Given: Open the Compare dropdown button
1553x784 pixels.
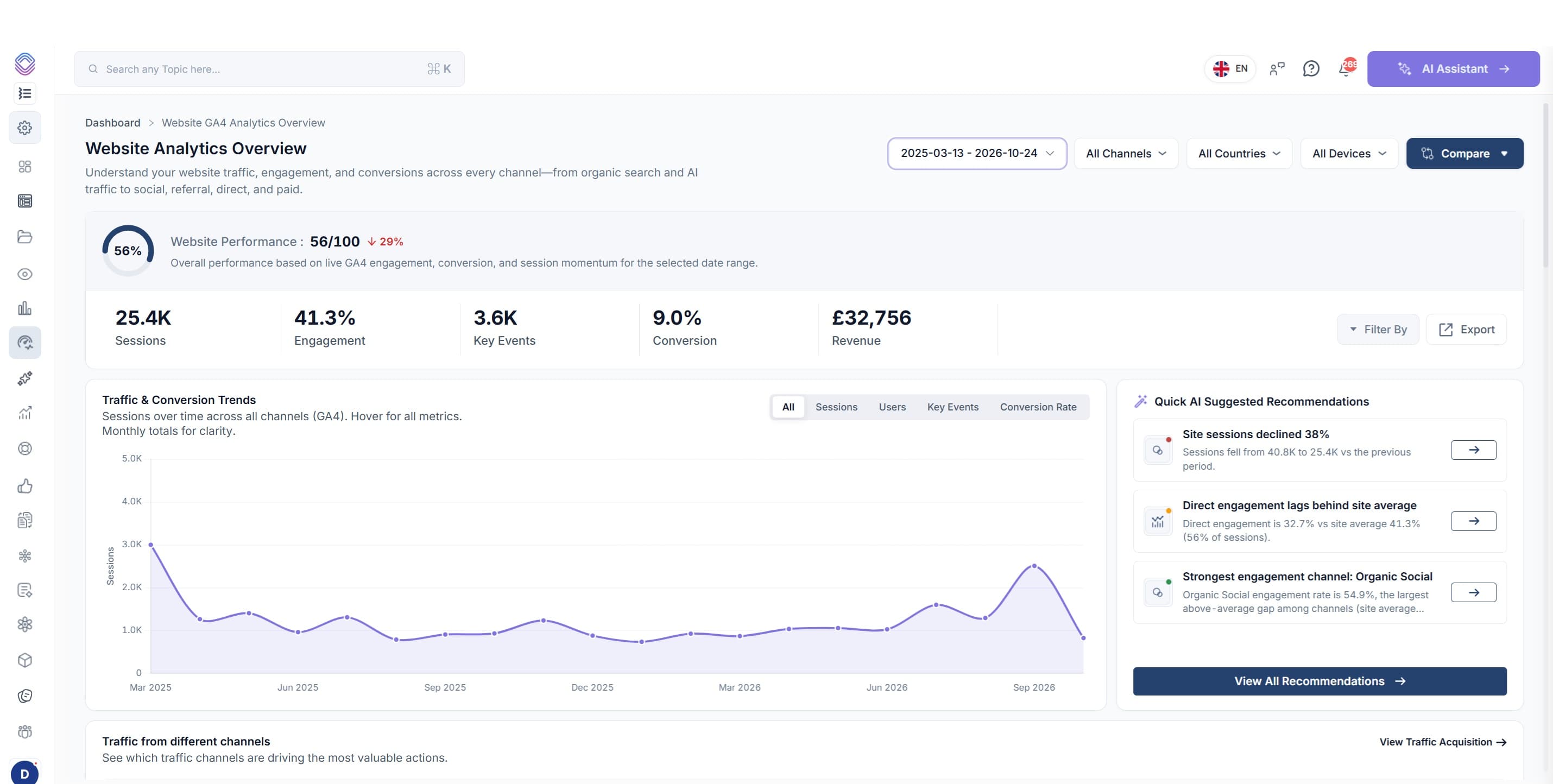Looking at the screenshot, I should [1464, 154].
